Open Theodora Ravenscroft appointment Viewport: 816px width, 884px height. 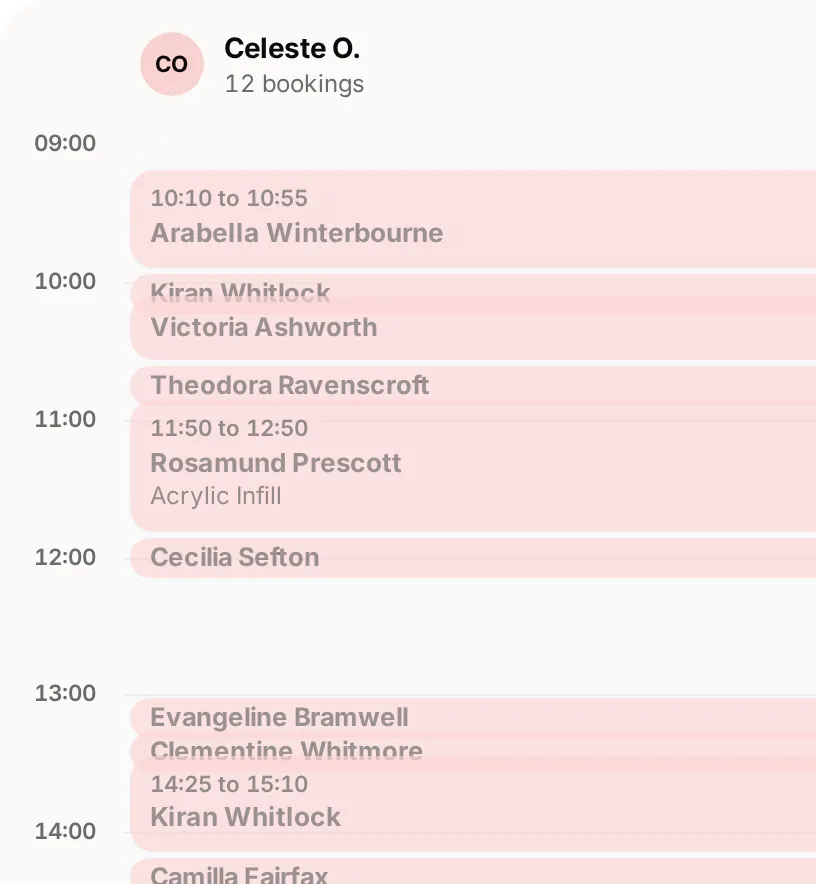(473, 385)
